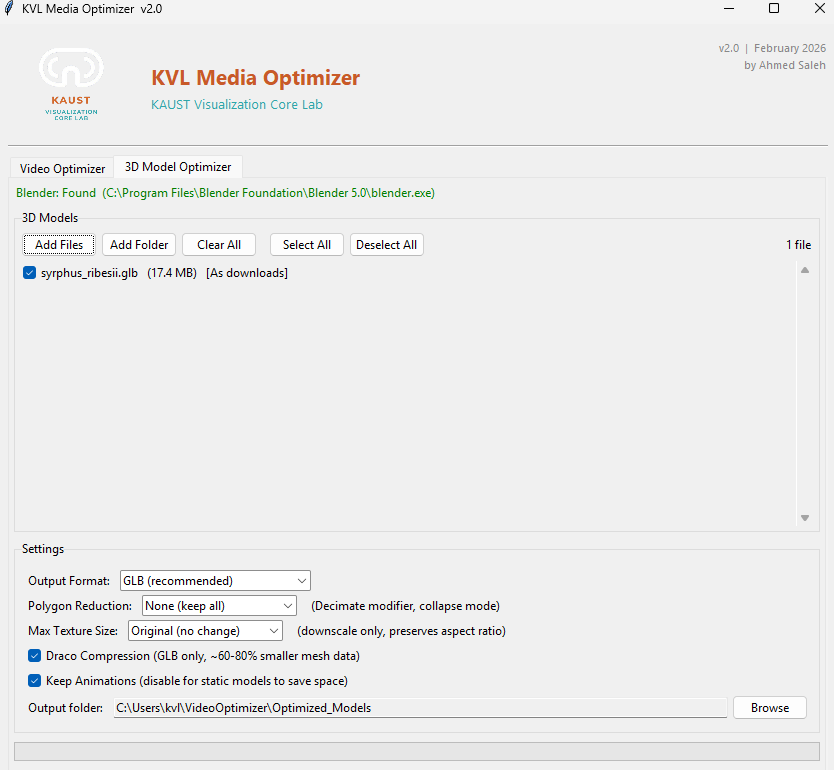Viewport: 834px width, 770px height.
Task: Expand the Polygon Reduction dropdown
Action: 286,605
